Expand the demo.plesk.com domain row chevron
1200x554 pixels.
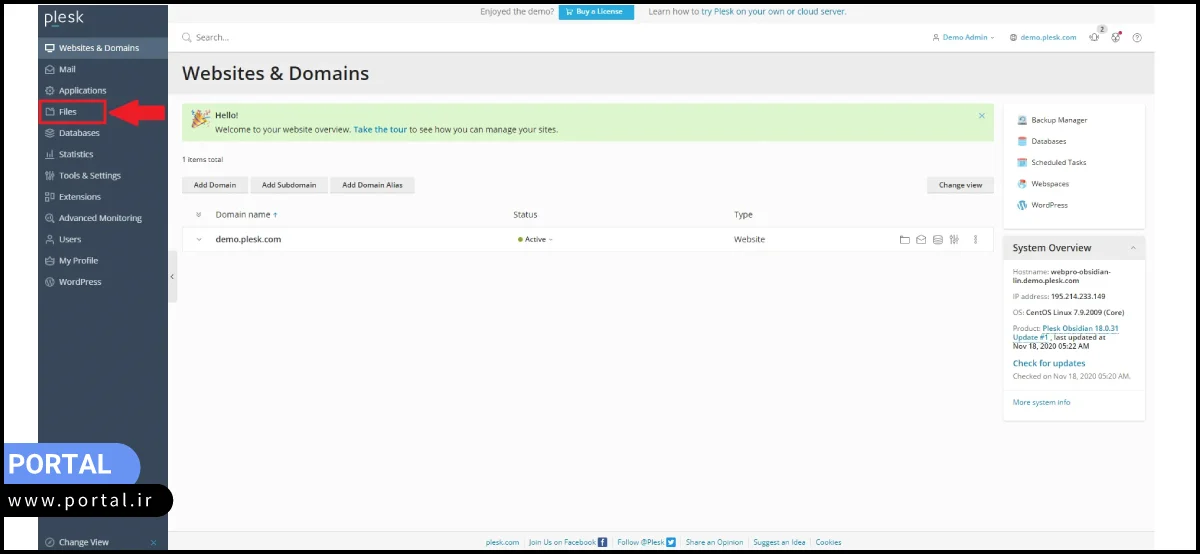(199, 240)
